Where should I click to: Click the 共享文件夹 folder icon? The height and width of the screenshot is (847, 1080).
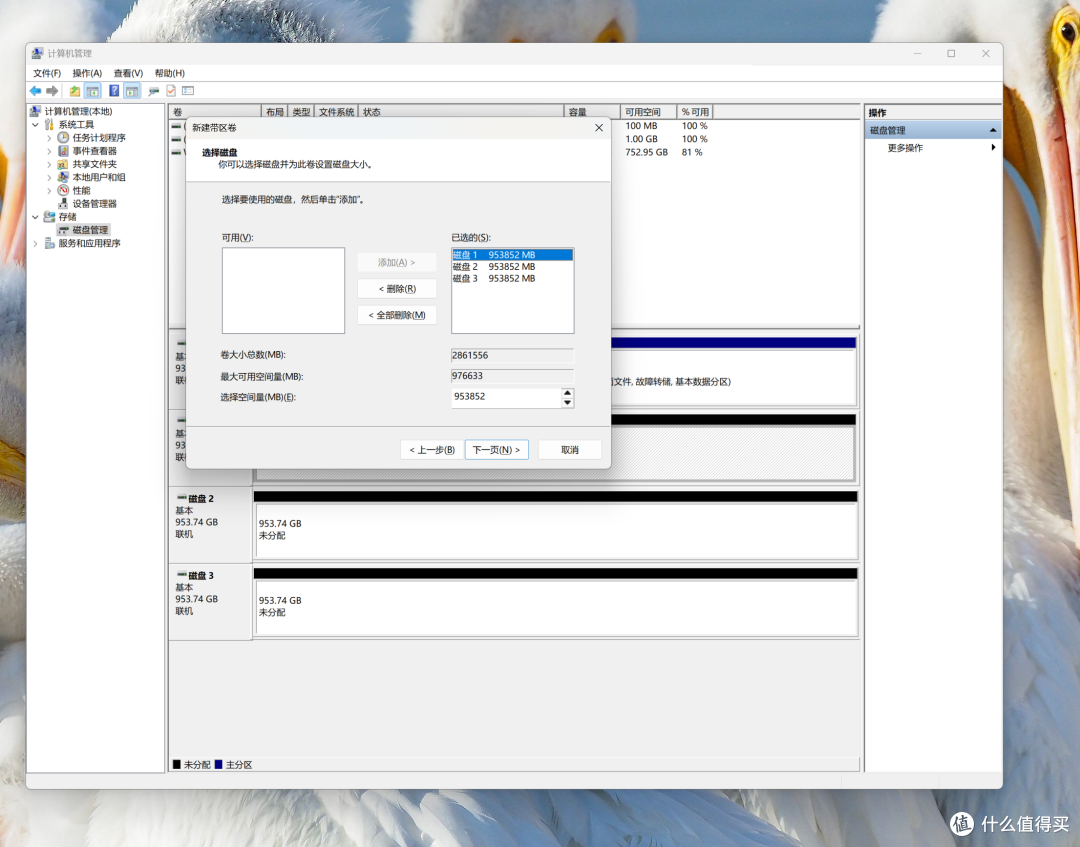tap(63, 164)
